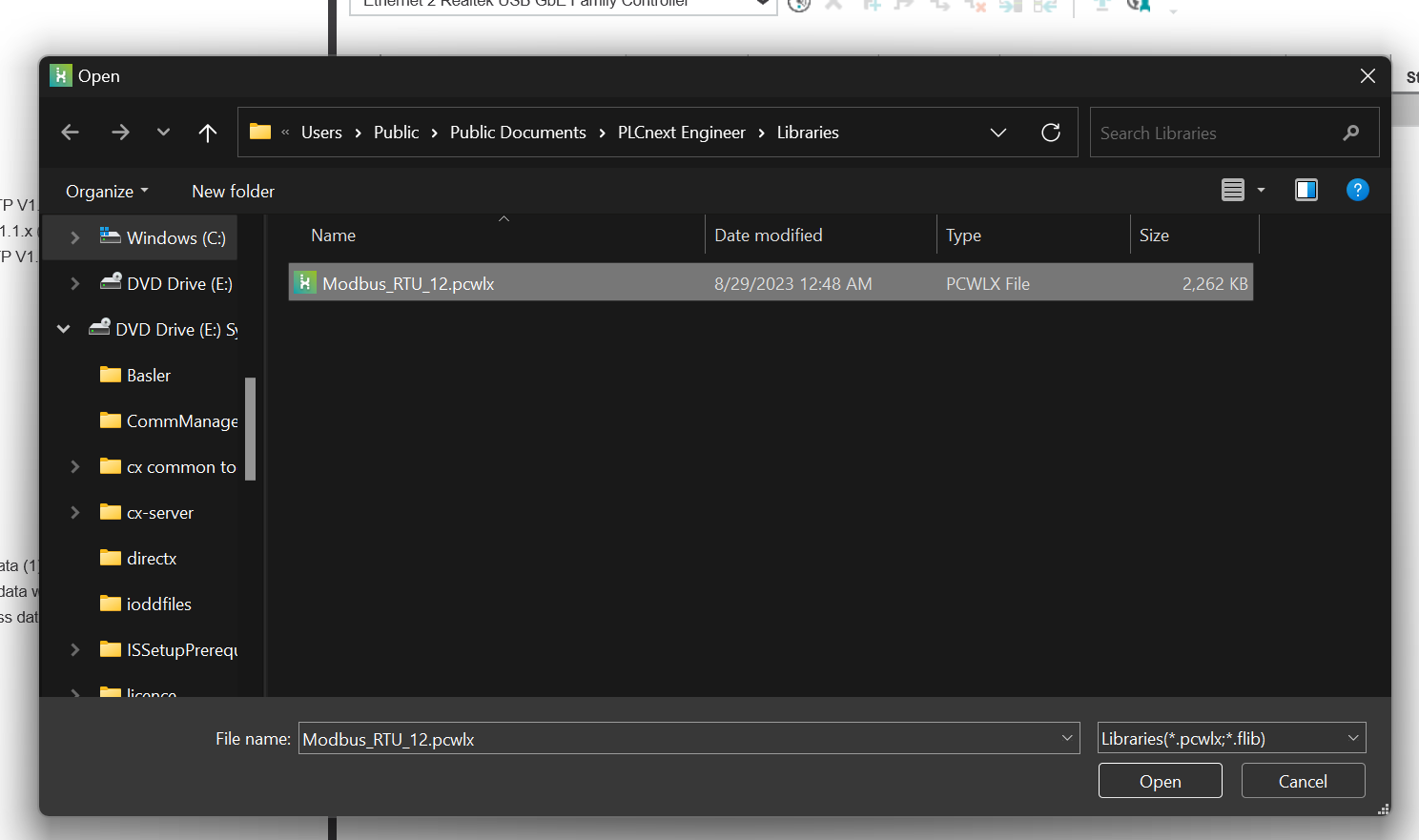Create a New folder
The image size is (1419, 840).
click(233, 191)
